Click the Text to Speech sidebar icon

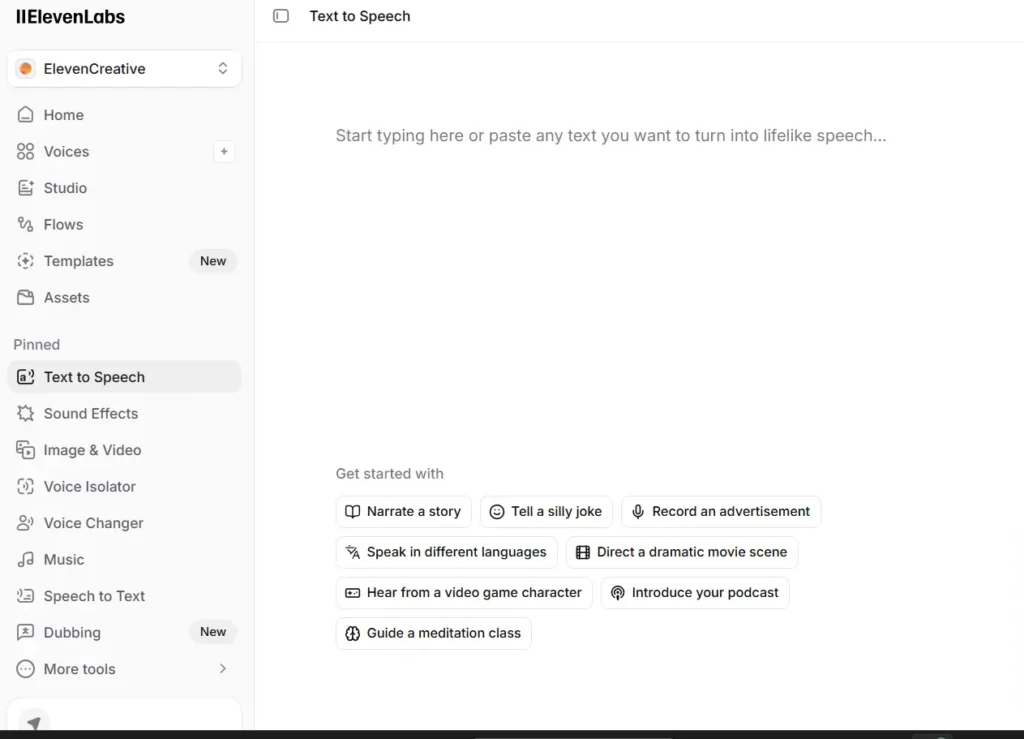click(25, 377)
